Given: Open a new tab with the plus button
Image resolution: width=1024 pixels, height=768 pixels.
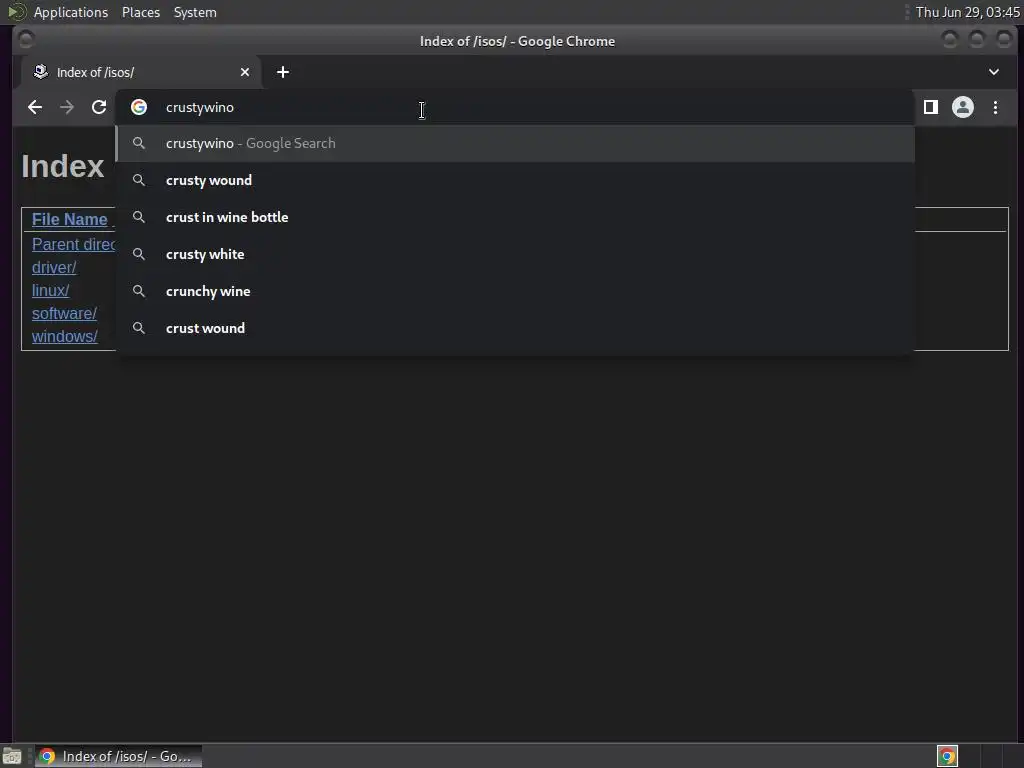Looking at the screenshot, I should (283, 72).
